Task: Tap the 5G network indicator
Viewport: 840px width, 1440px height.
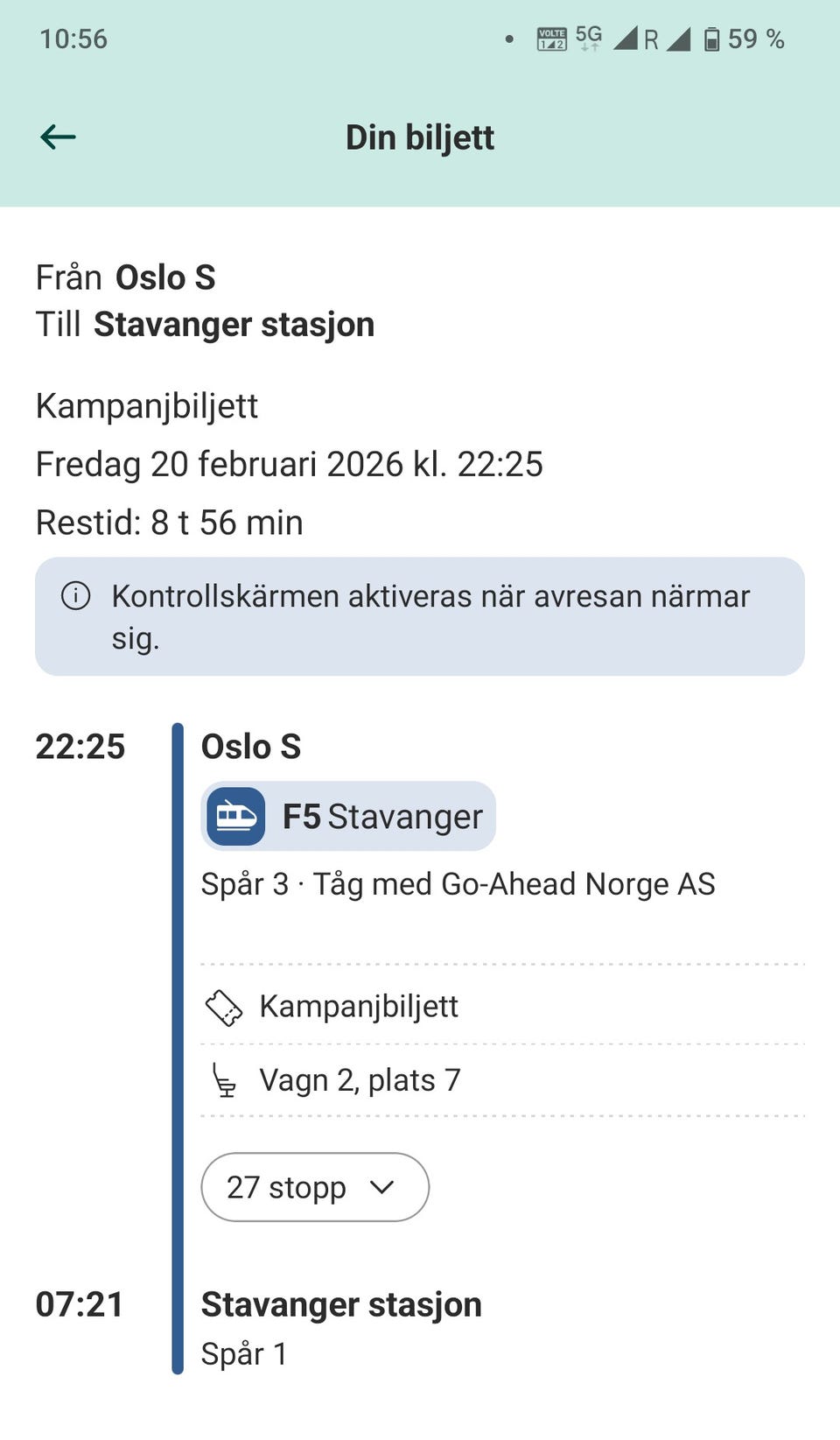Action: pos(589,38)
